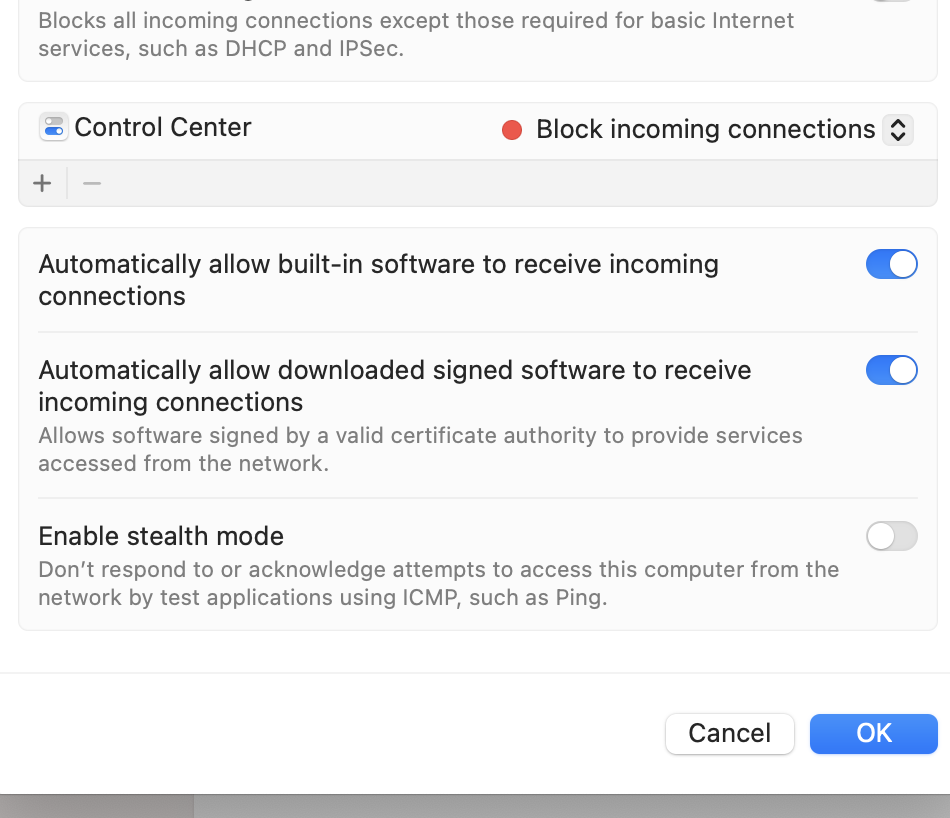Click the empty area of the add/remove bar

(500, 183)
